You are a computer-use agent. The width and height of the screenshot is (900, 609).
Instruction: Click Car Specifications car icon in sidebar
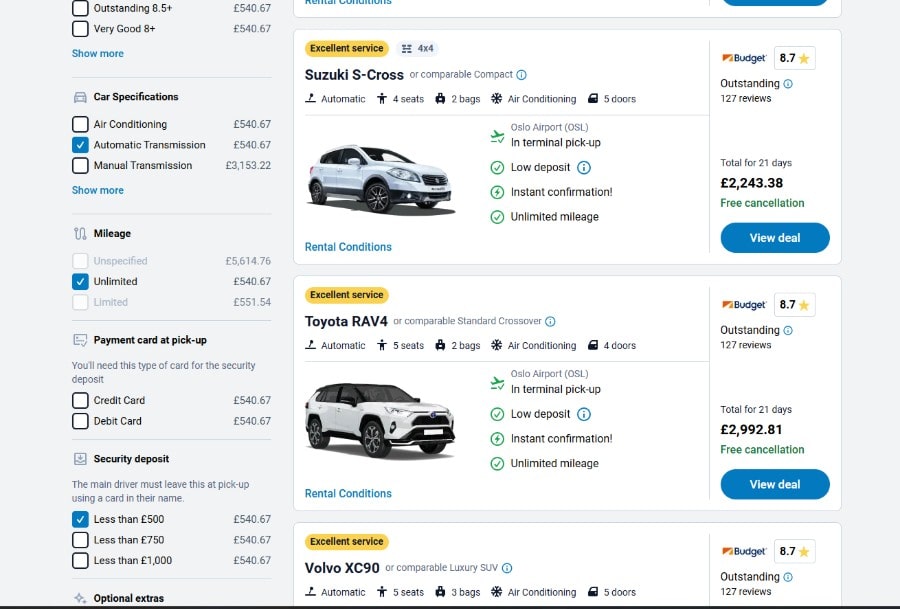click(x=80, y=97)
